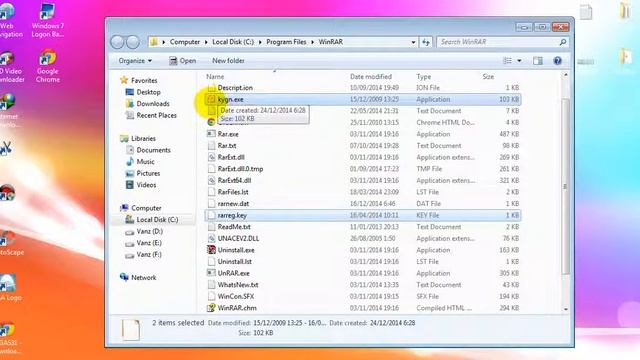Select Local Disk (C:) drive
This screenshot has width=640, height=360.
click(151, 220)
